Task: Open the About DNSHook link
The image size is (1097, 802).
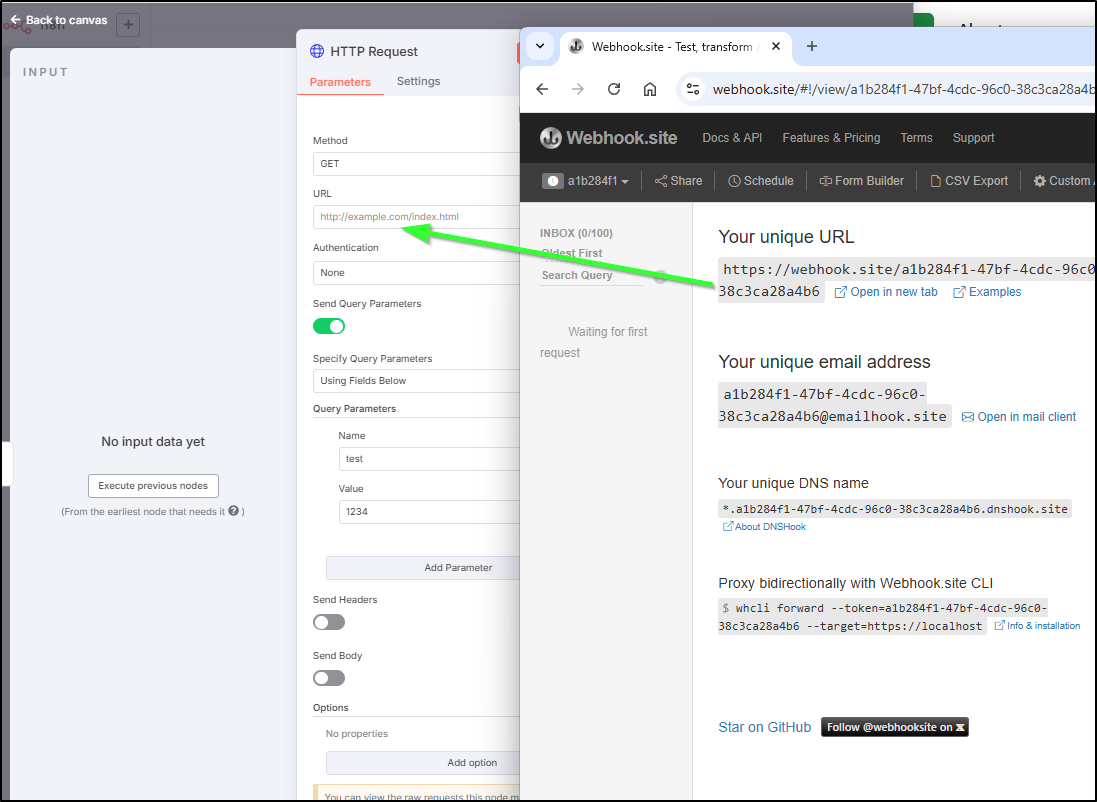Action: click(764, 527)
